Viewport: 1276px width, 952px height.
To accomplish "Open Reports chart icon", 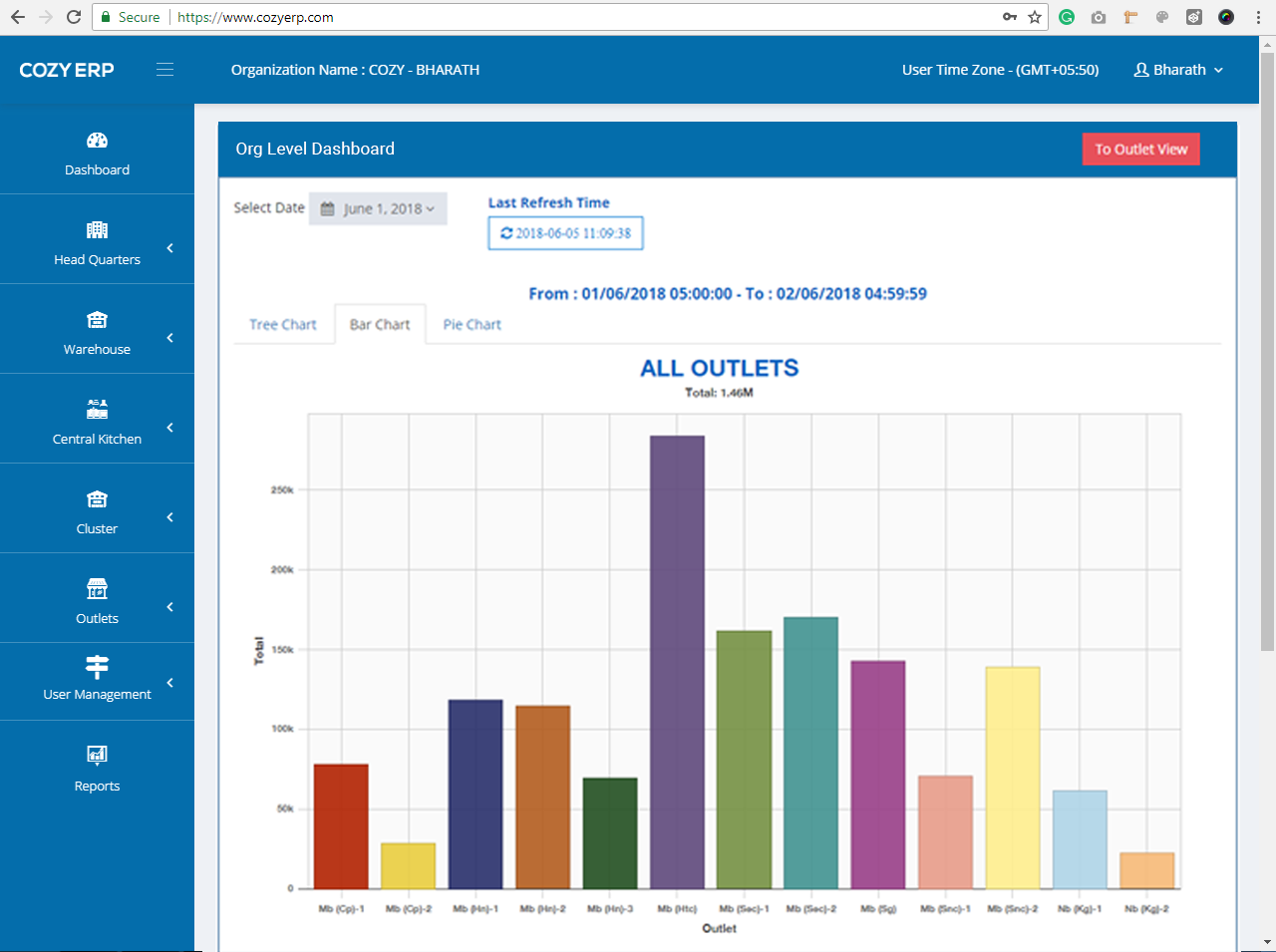I will (97, 755).
